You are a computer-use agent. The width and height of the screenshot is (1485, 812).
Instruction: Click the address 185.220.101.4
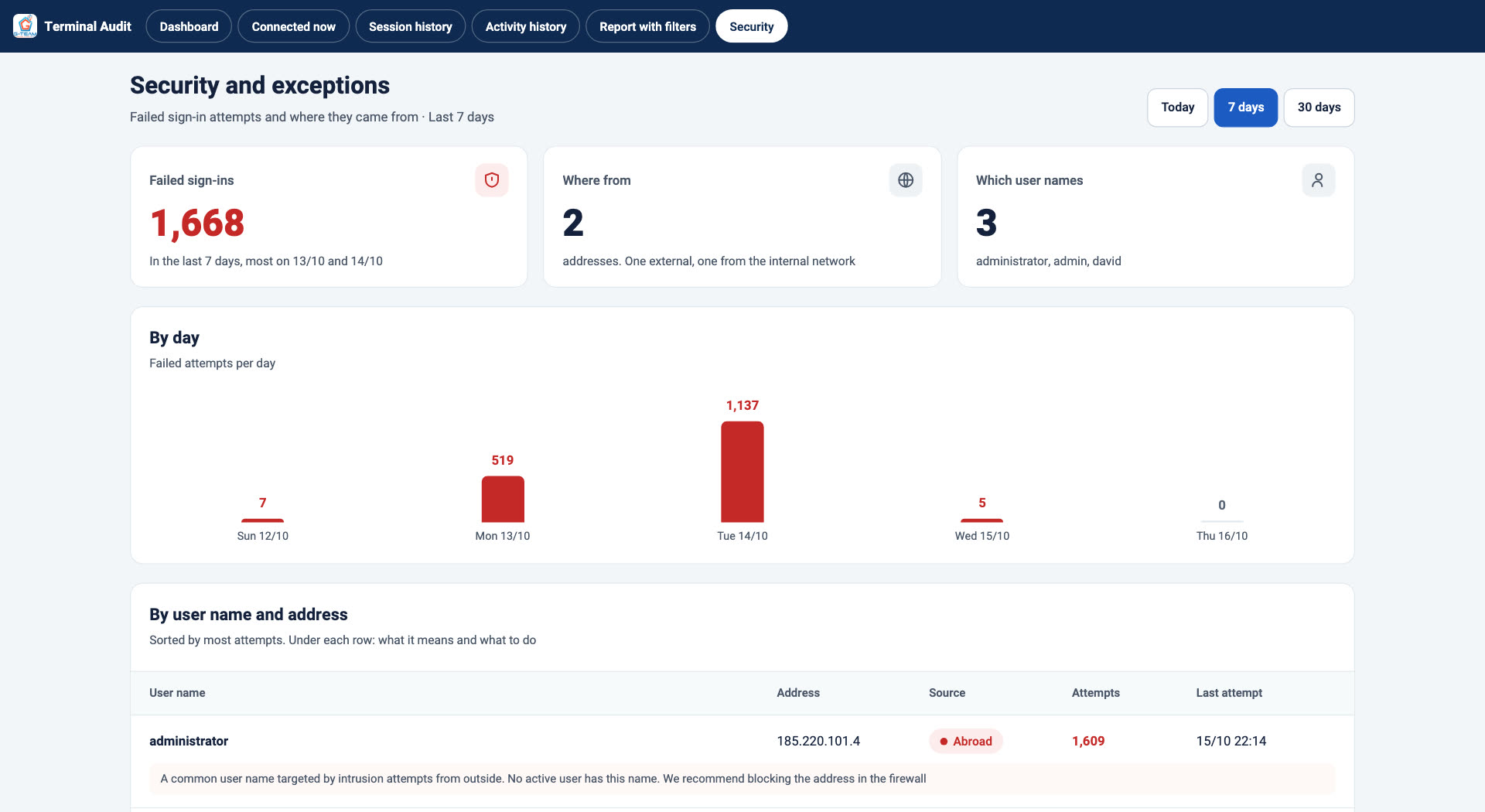(818, 741)
